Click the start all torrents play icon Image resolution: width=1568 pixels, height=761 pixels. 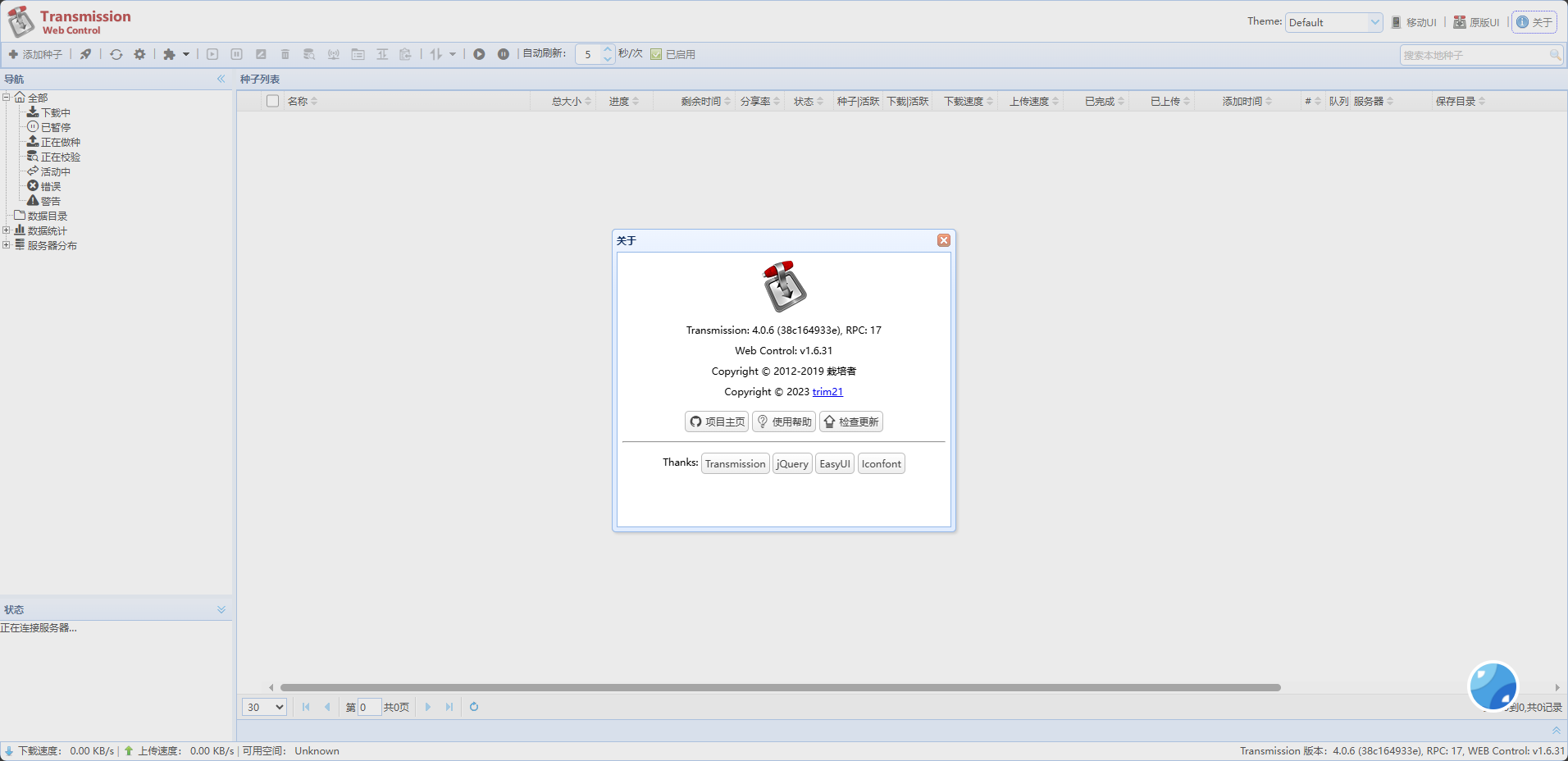pos(479,54)
